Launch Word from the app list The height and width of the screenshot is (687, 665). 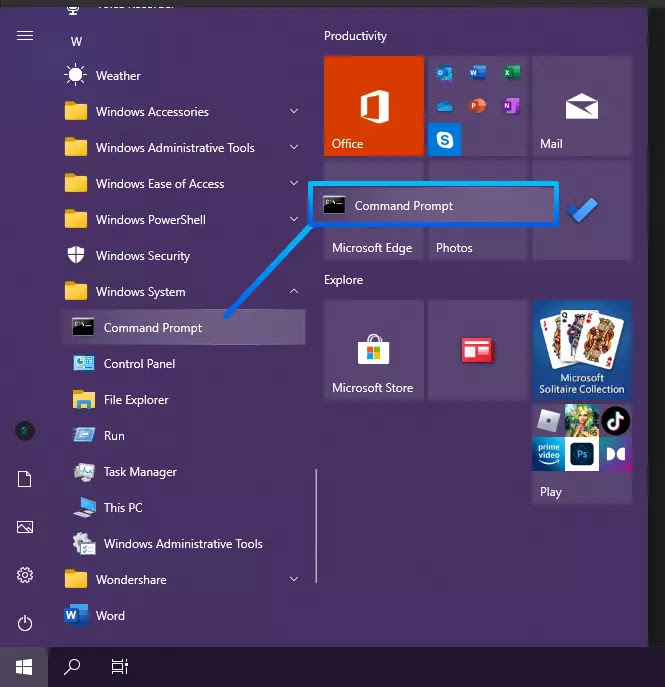tap(183, 615)
